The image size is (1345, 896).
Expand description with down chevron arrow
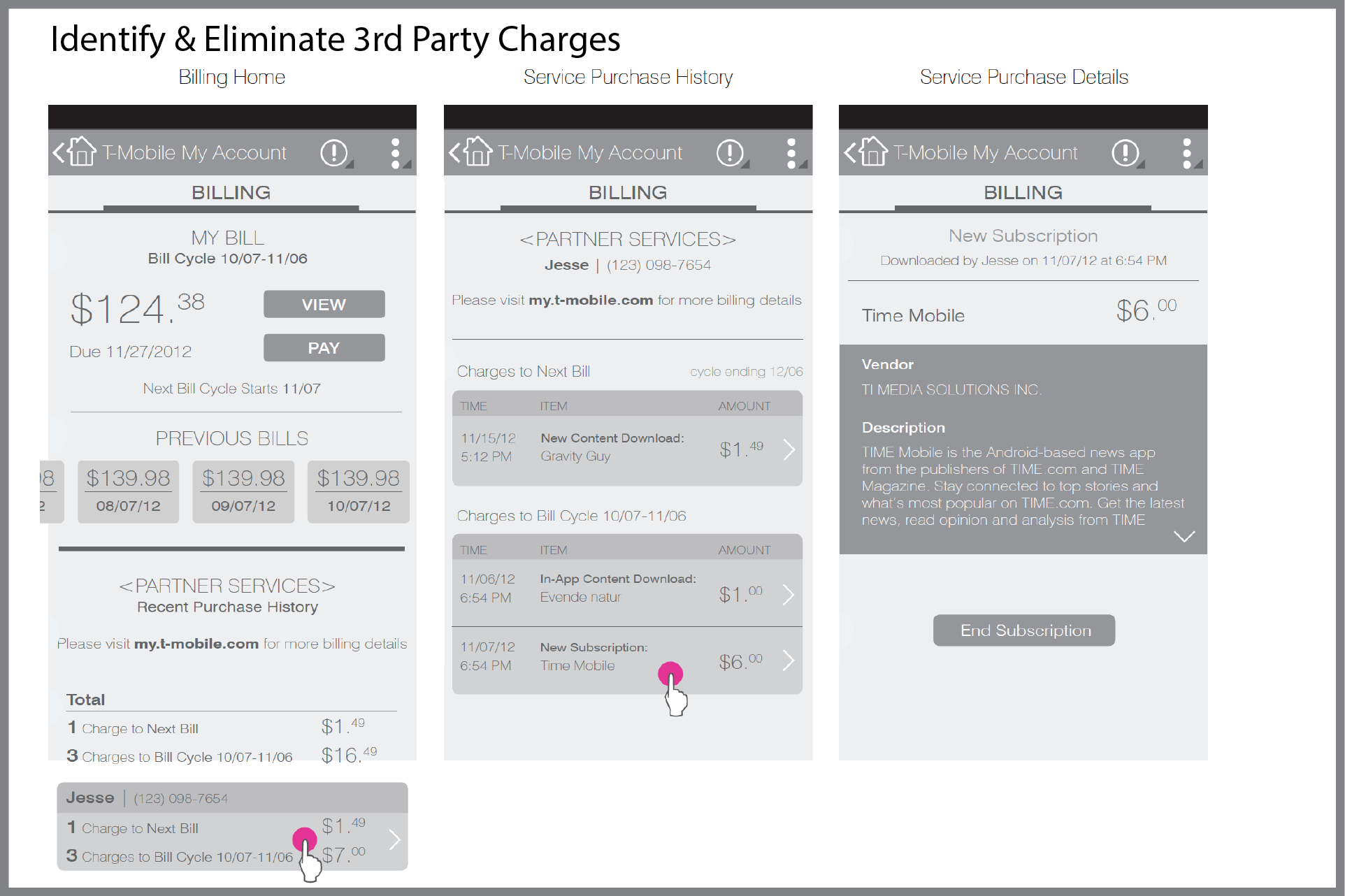coord(1184,536)
